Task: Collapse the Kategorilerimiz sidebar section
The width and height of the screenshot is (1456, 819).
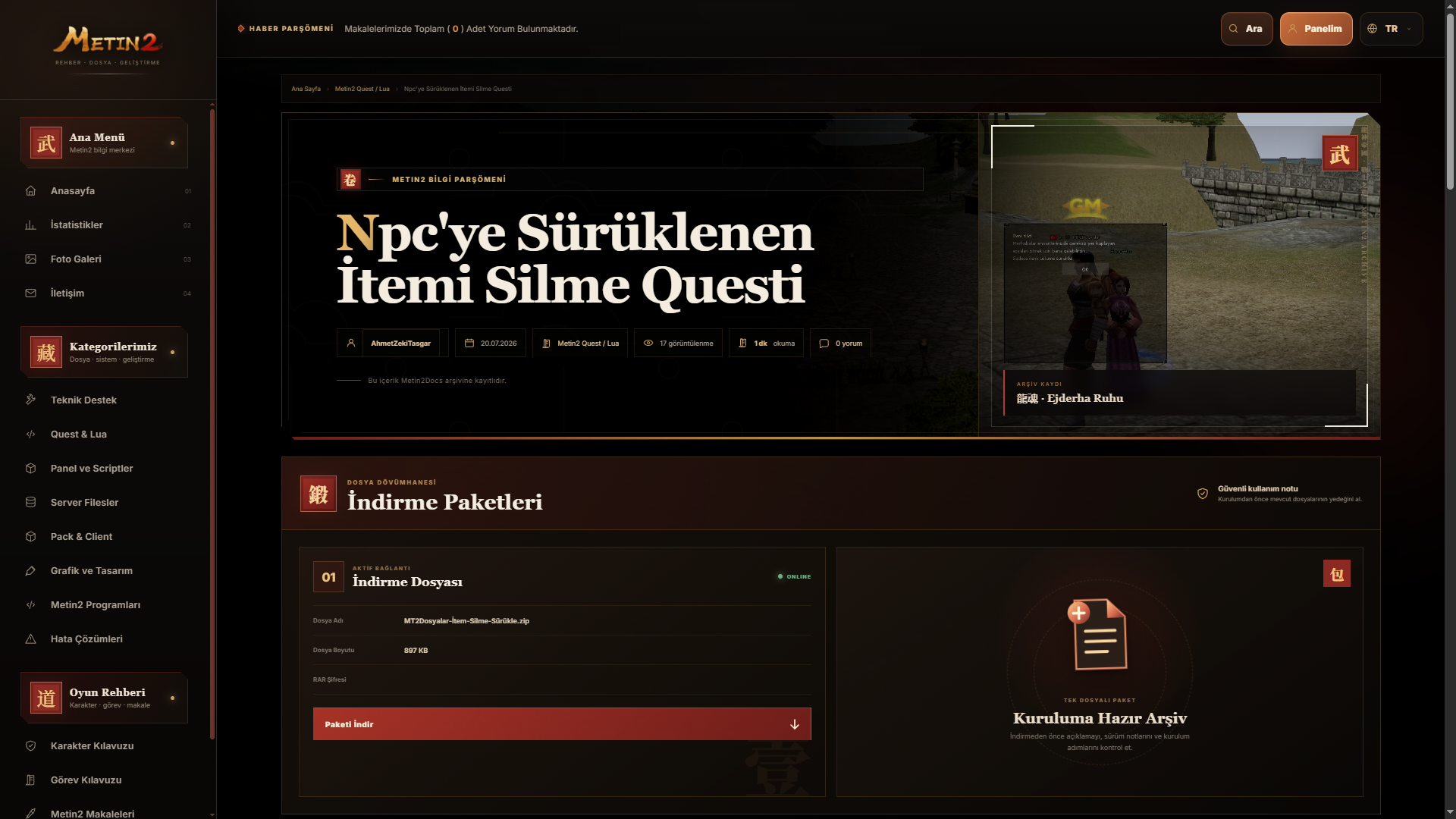Action: pos(104,352)
